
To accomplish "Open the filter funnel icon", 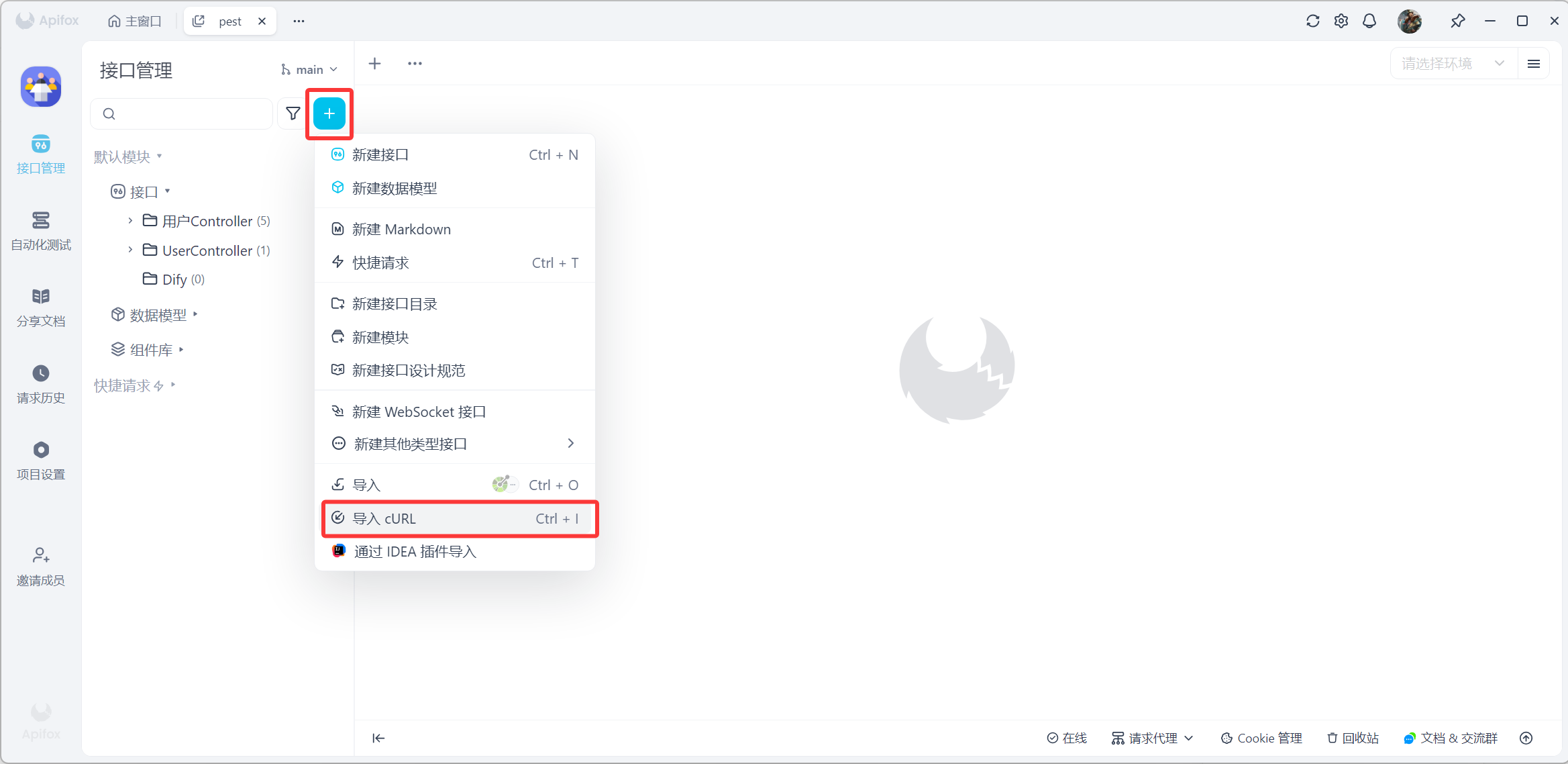I will click(x=293, y=113).
